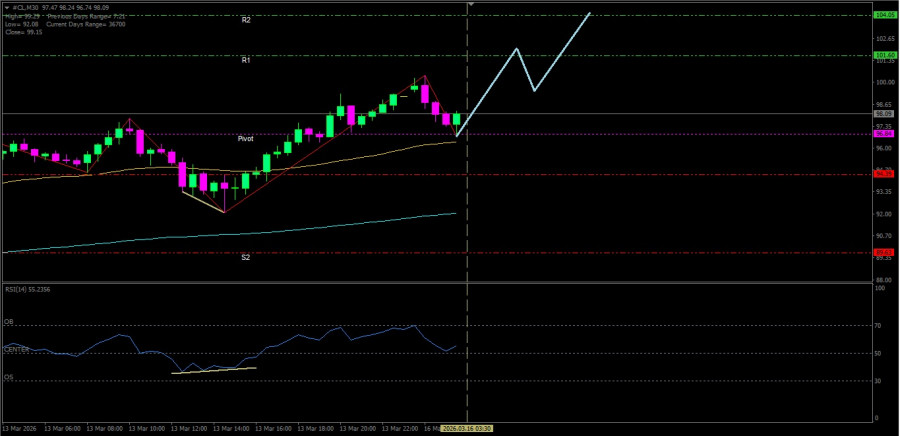Select the cyan long-term moving average line

click(250, 232)
